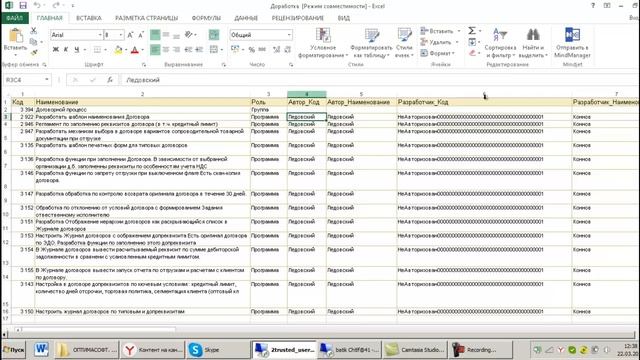Toggle Top Align for the cell
The width and height of the screenshot is (640, 360).
(155, 35)
